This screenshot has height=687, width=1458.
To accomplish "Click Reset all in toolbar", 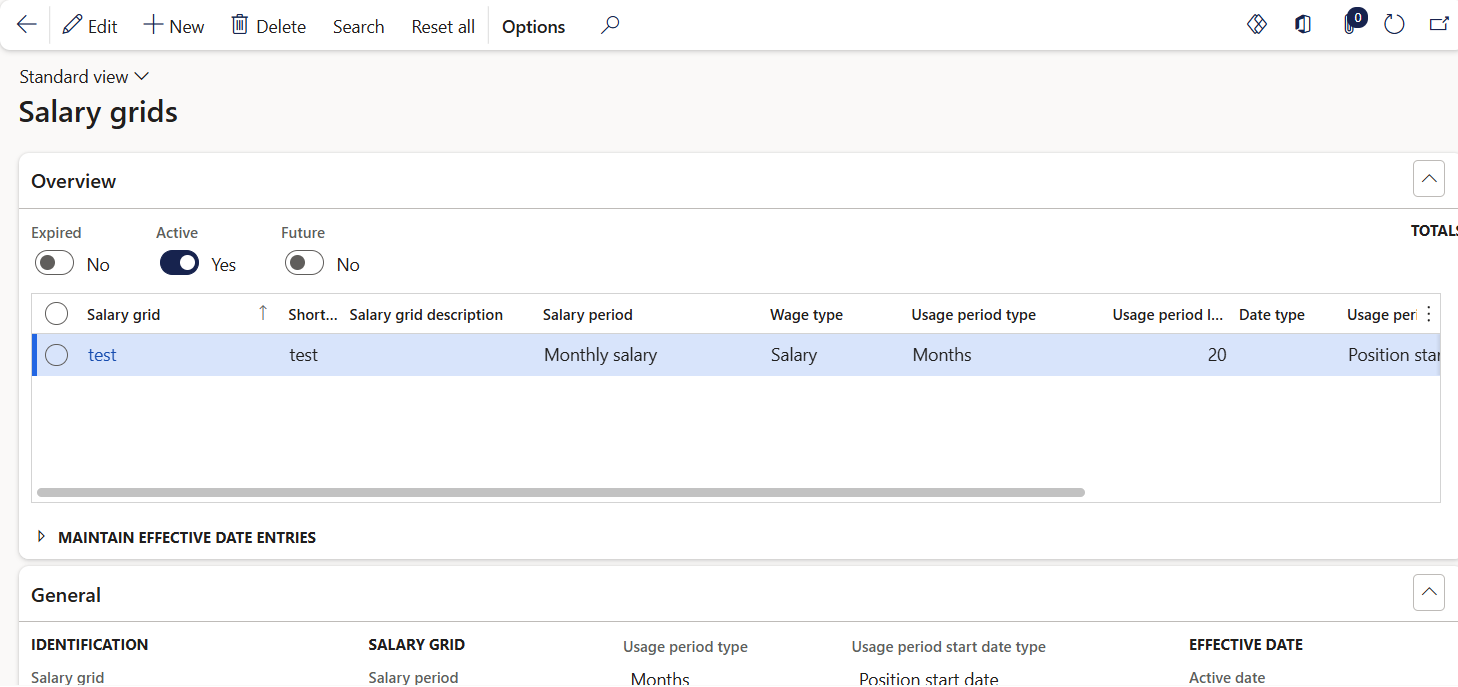I will tap(443, 26).
